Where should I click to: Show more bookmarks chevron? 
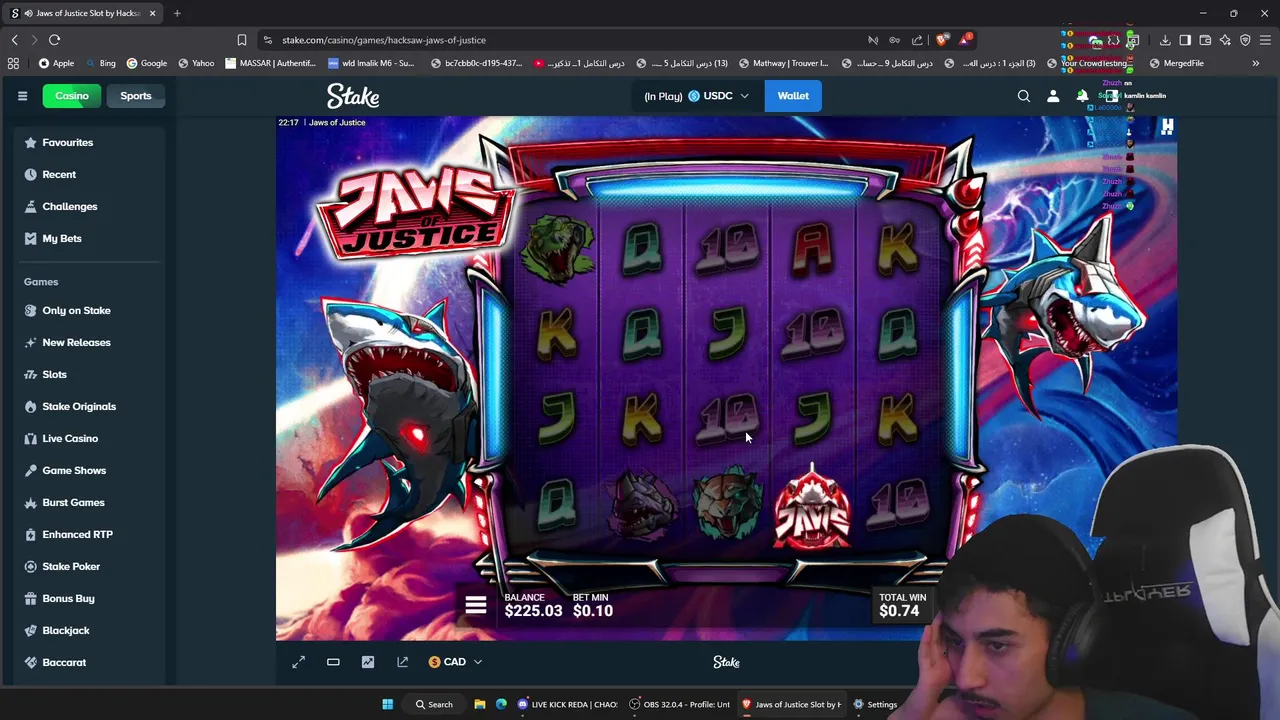(1256, 63)
